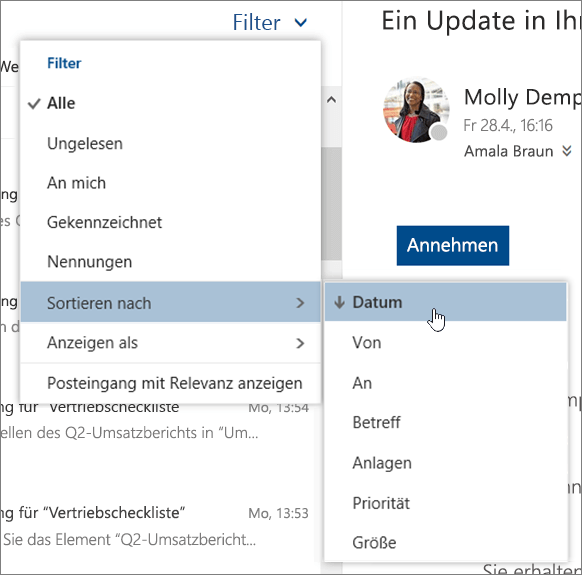The width and height of the screenshot is (582, 575).
Task: Sort messages by Von
Action: pos(445,342)
